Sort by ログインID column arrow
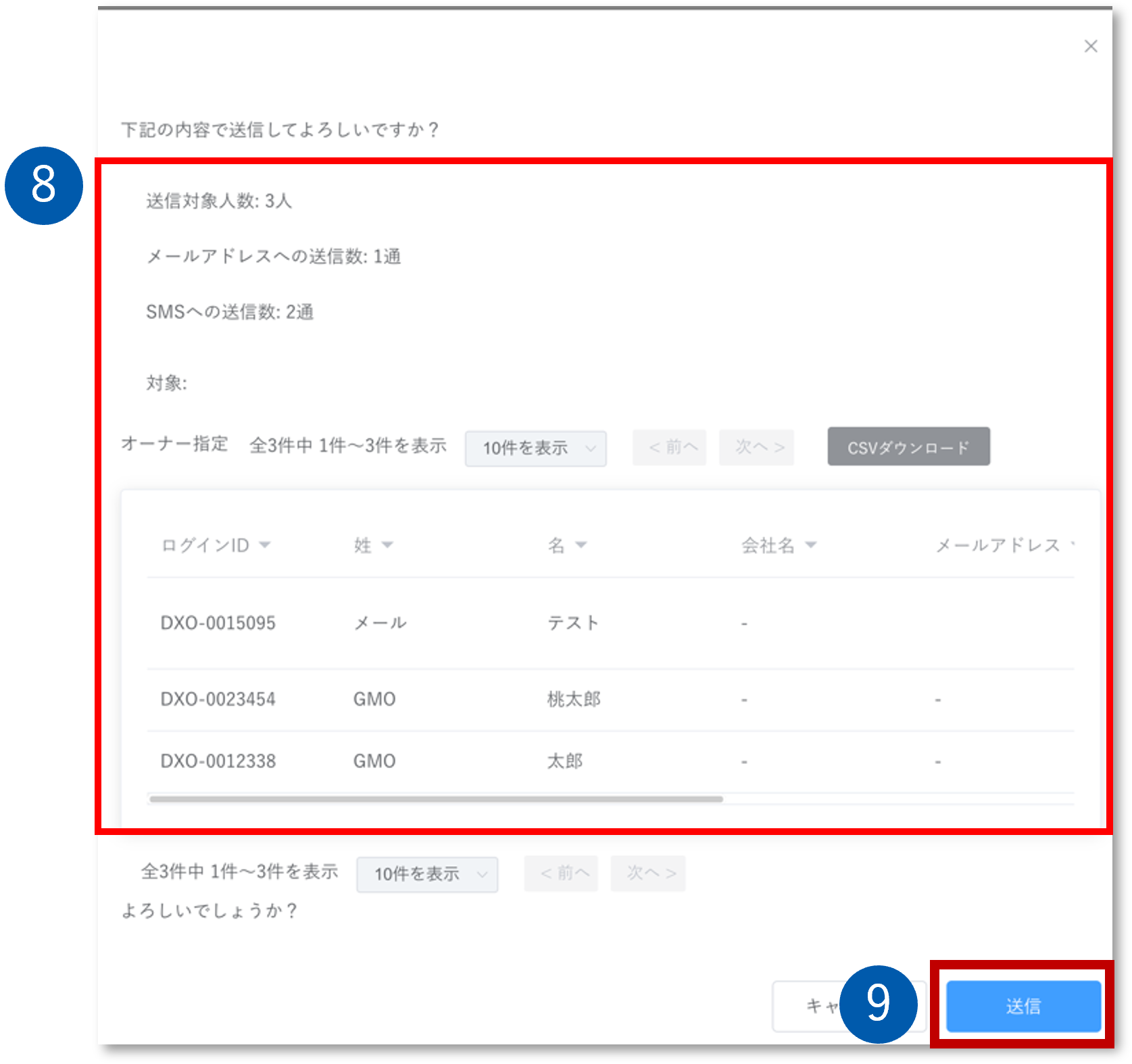 [x=265, y=545]
